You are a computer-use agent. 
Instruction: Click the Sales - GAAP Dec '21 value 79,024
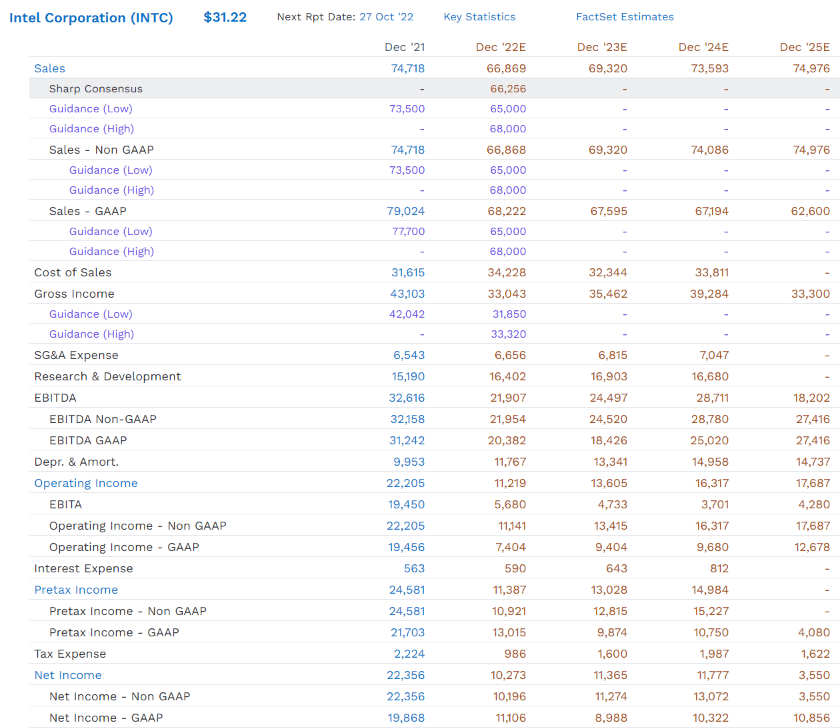pos(406,211)
